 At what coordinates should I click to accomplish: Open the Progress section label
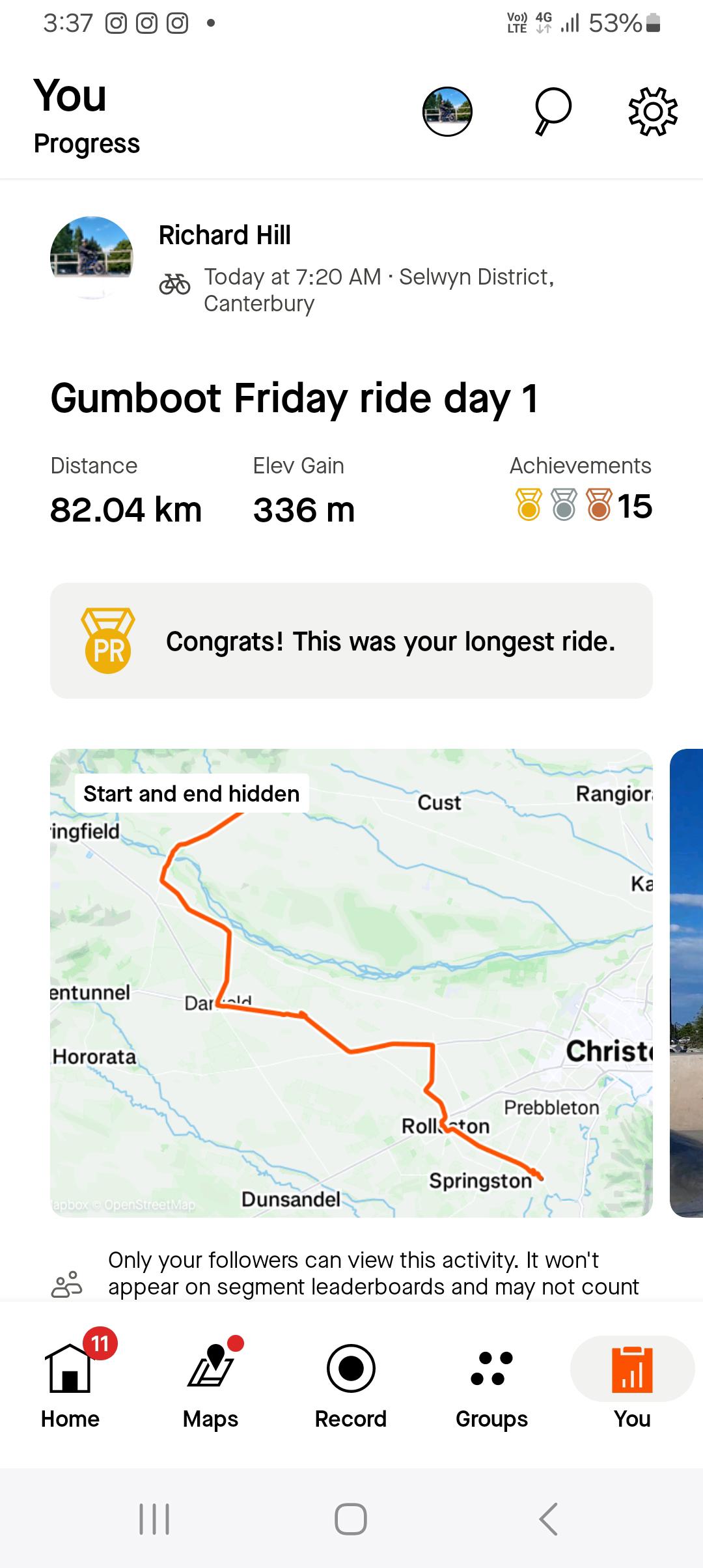point(87,143)
